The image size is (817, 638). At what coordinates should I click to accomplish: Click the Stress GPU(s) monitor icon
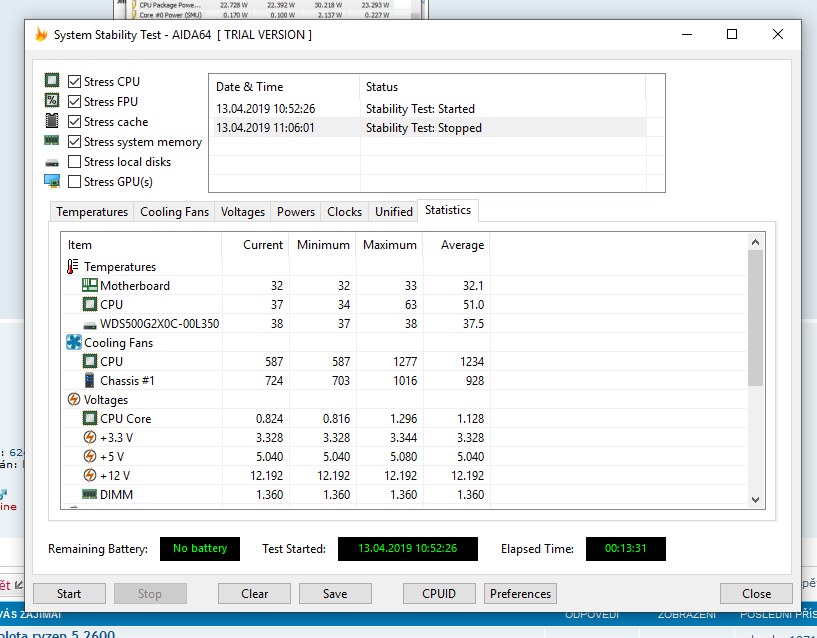tap(52, 181)
